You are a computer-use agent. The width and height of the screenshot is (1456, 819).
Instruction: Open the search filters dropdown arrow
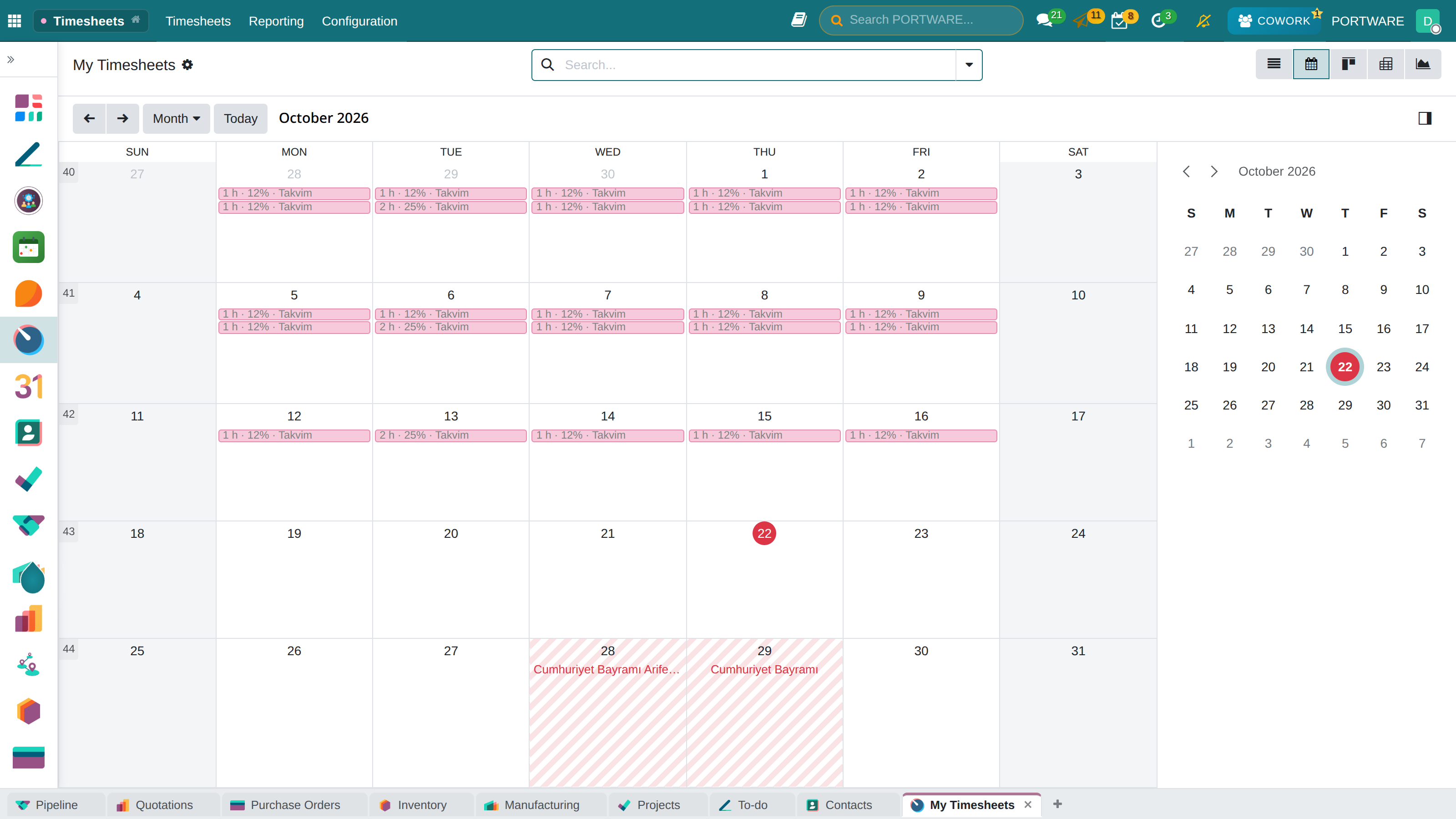click(x=969, y=65)
